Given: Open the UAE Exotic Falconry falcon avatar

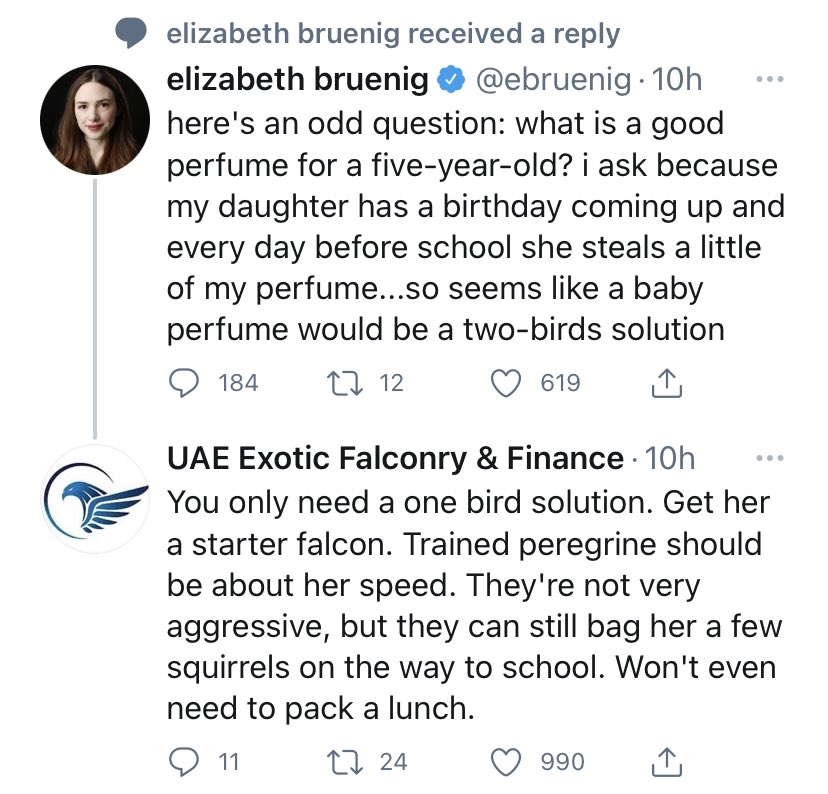Looking at the screenshot, I should pyautogui.click(x=95, y=498).
